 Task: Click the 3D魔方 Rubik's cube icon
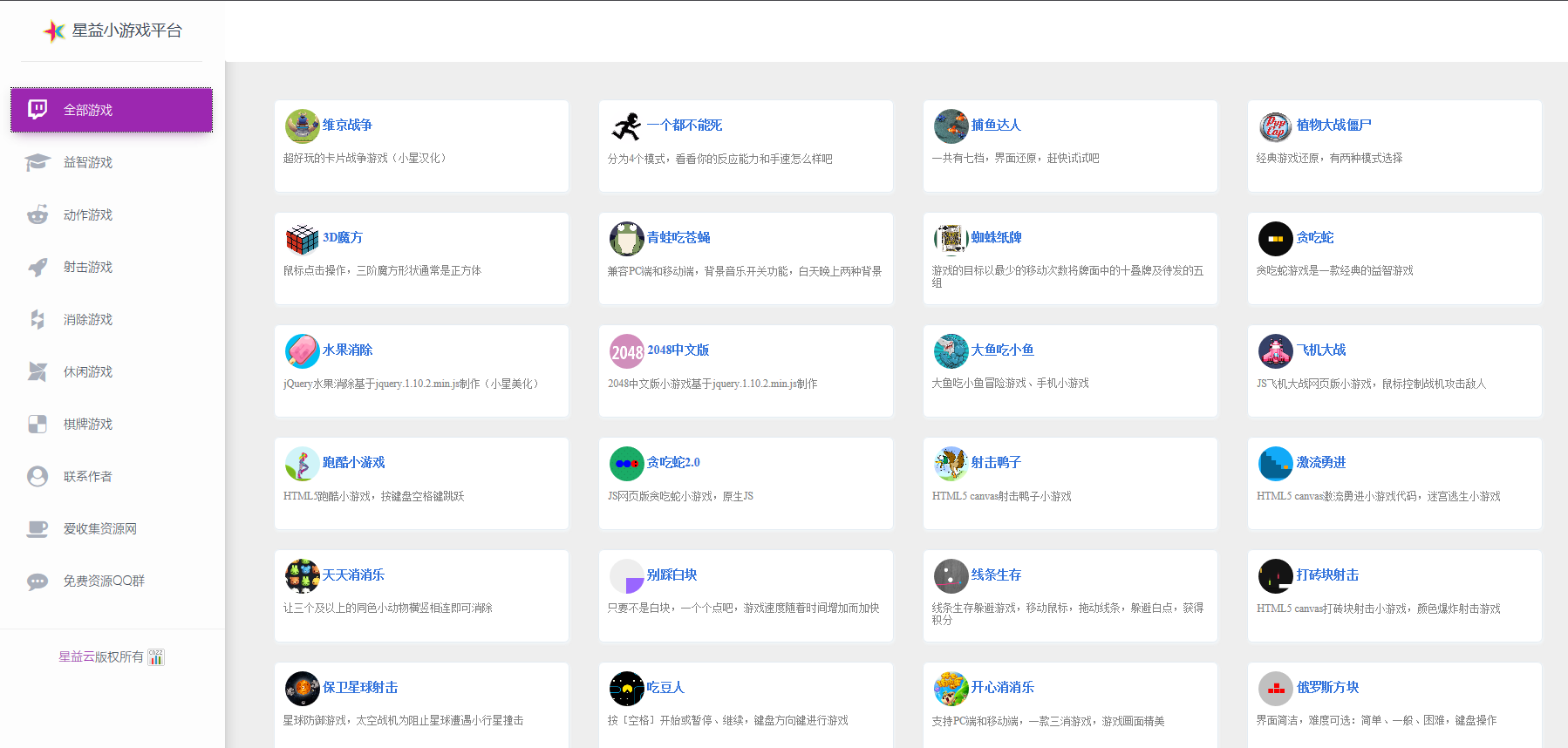302,239
